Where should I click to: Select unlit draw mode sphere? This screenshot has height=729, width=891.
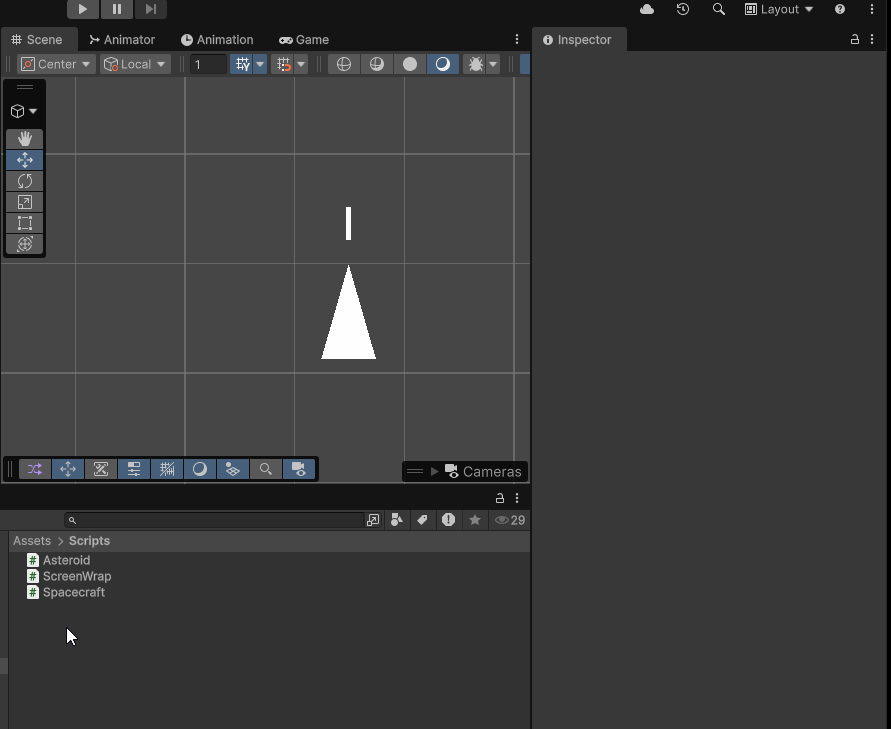pyautogui.click(x=410, y=64)
